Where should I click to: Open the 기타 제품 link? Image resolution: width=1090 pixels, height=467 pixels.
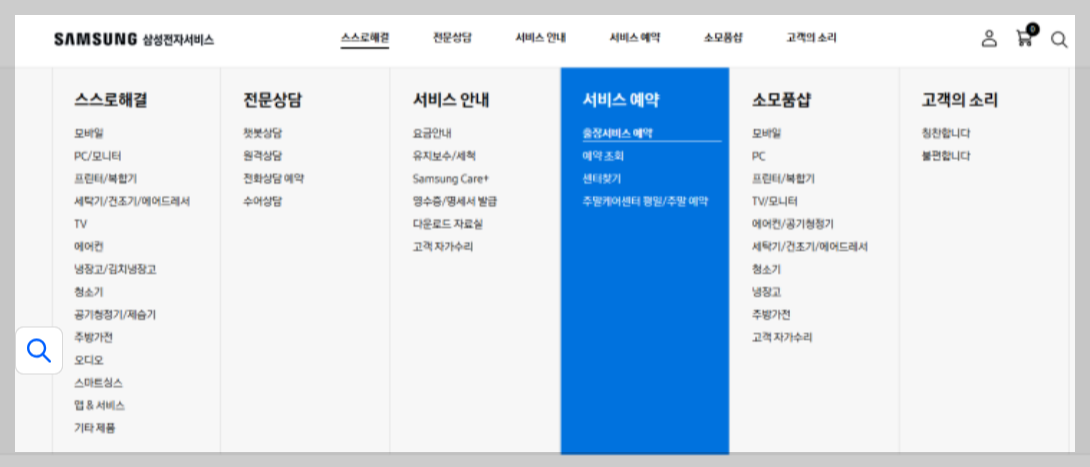pos(95,429)
